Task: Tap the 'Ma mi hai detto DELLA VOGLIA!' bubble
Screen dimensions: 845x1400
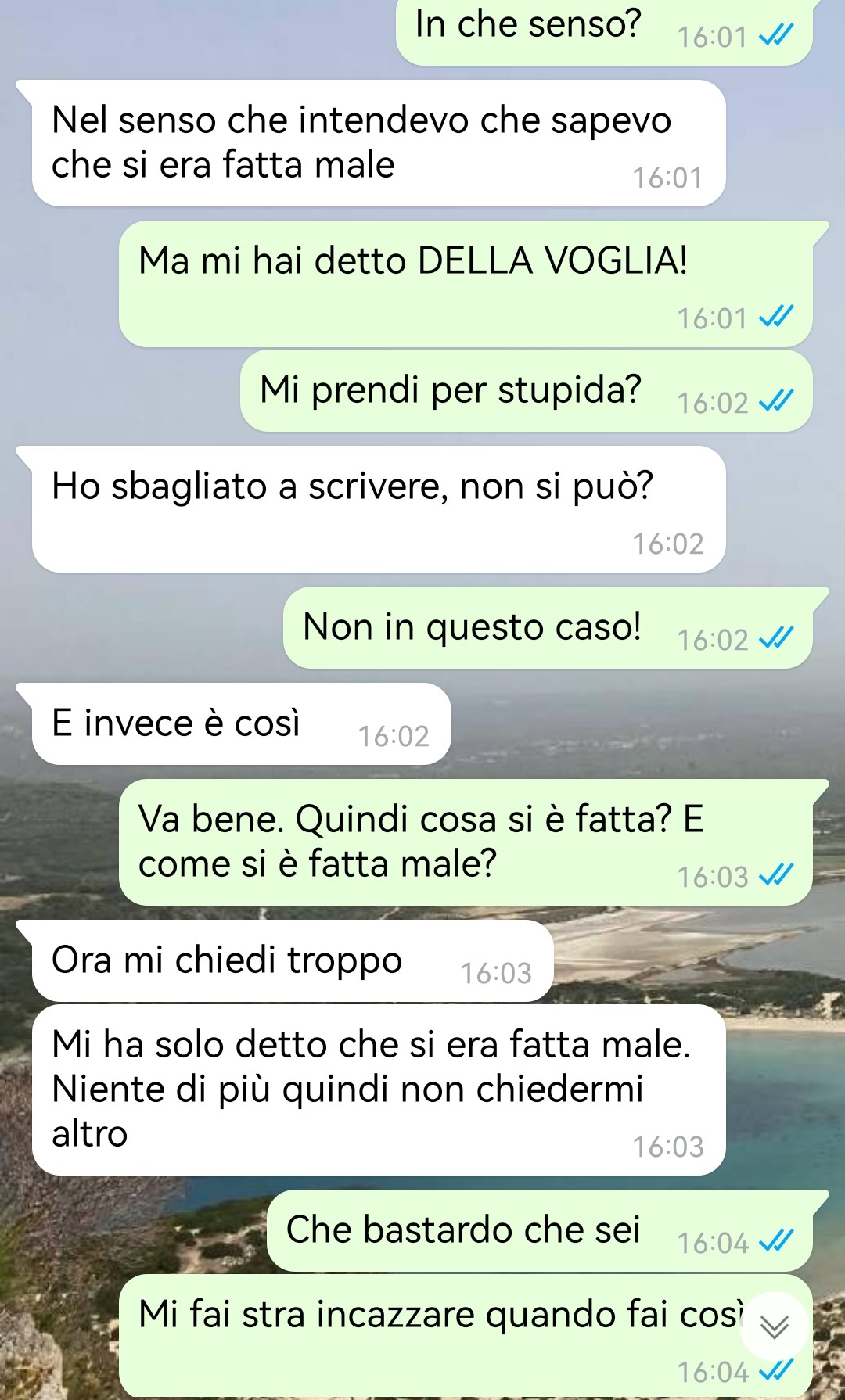Action: pos(466,284)
